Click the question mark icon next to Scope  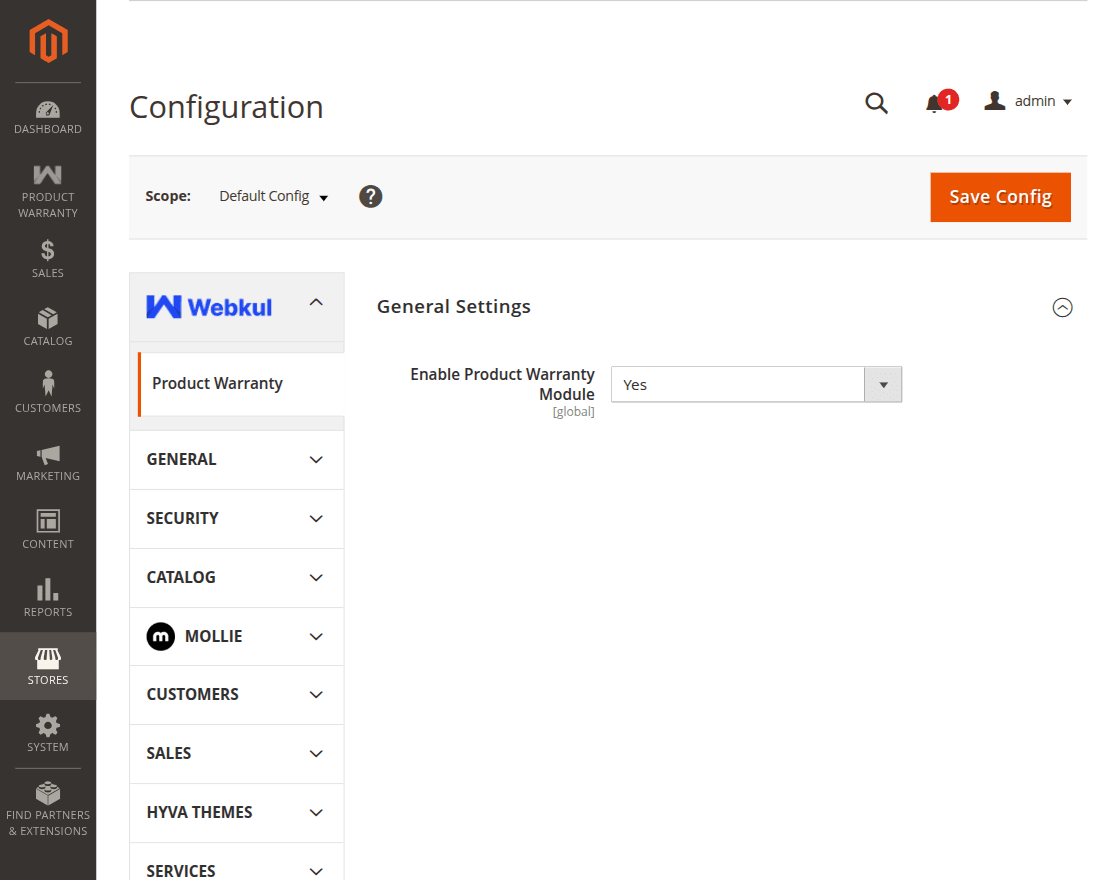pos(370,196)
